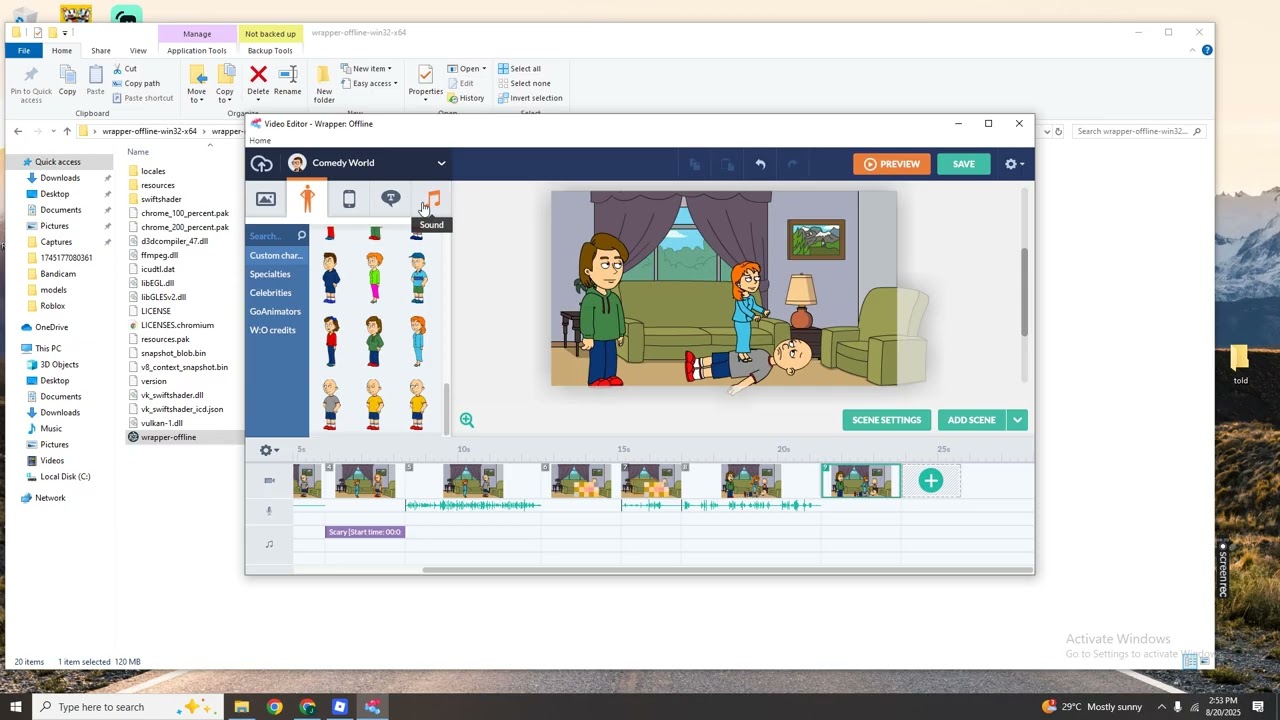Select the Scary music clip in timeline
Viewport: 1280px width, 720px height.
[x=365, y=532]
